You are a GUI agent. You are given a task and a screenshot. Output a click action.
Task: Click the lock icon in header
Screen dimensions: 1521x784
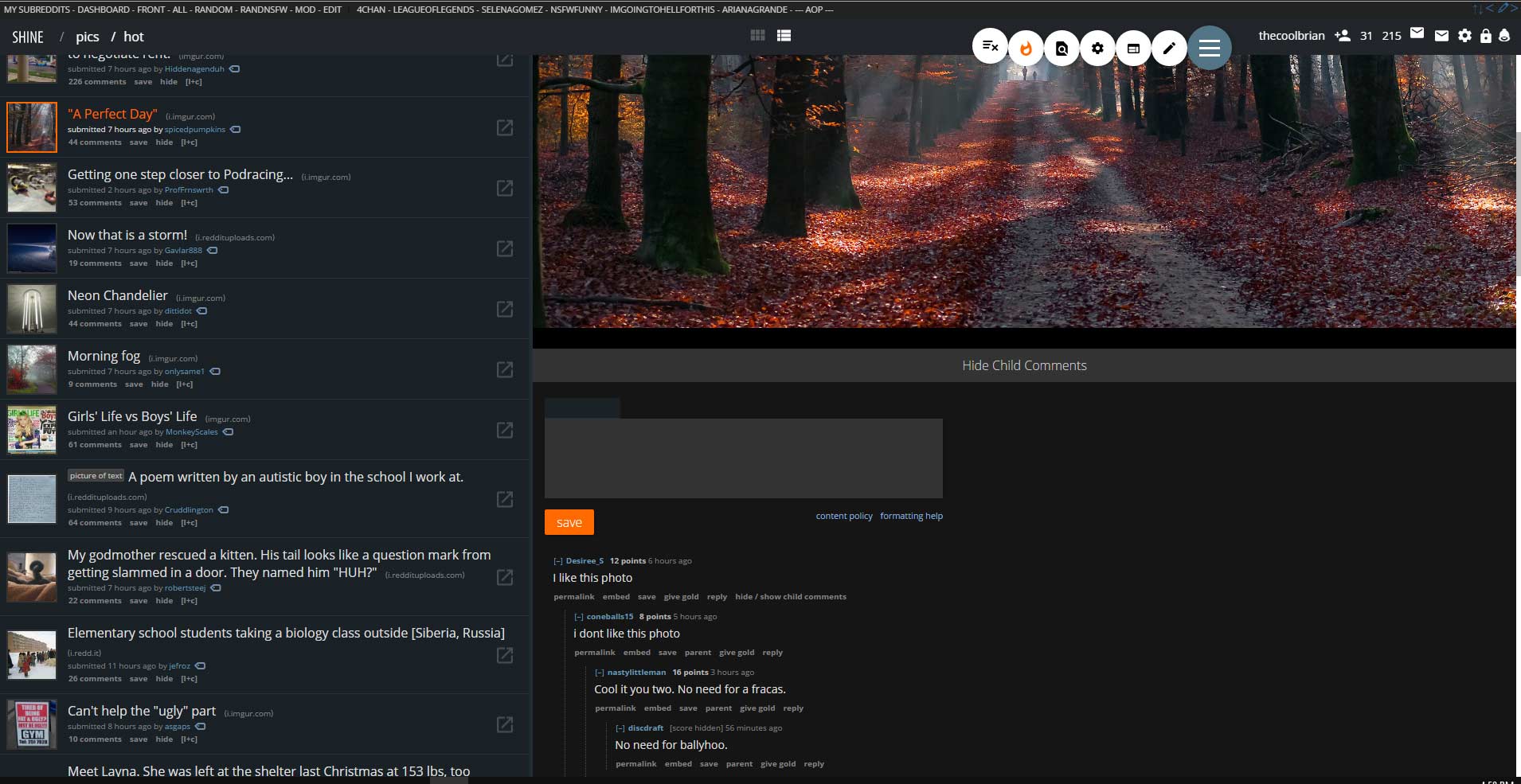1485,35
